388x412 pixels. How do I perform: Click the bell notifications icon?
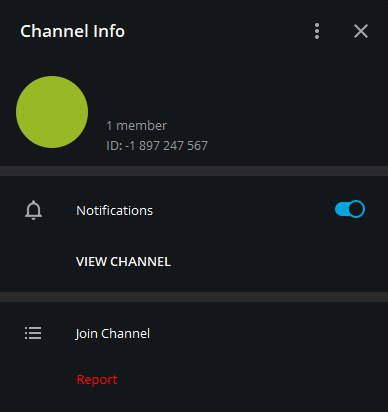click(x=33, y=210)
